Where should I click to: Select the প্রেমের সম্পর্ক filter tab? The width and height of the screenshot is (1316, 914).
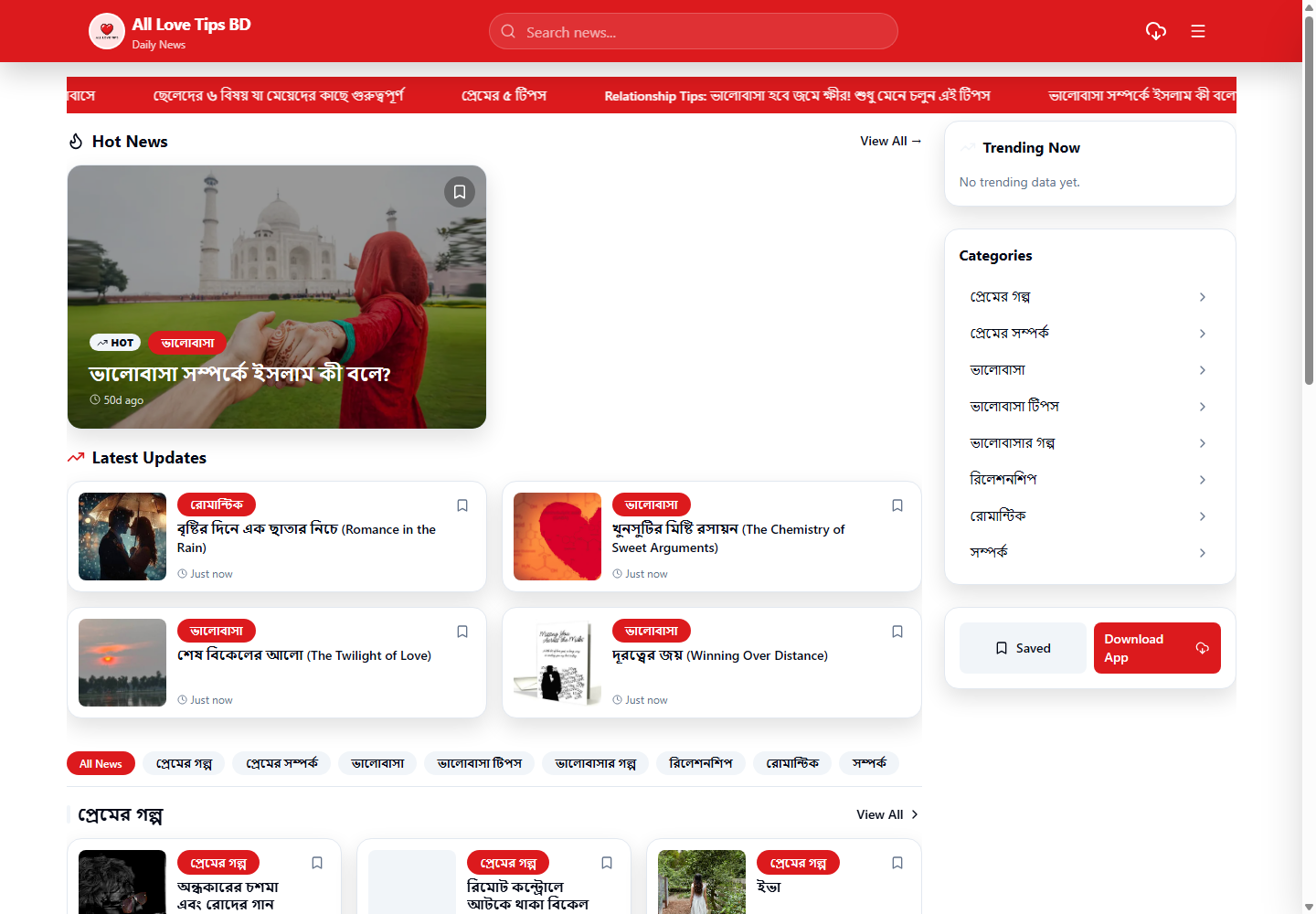[281, 763]
